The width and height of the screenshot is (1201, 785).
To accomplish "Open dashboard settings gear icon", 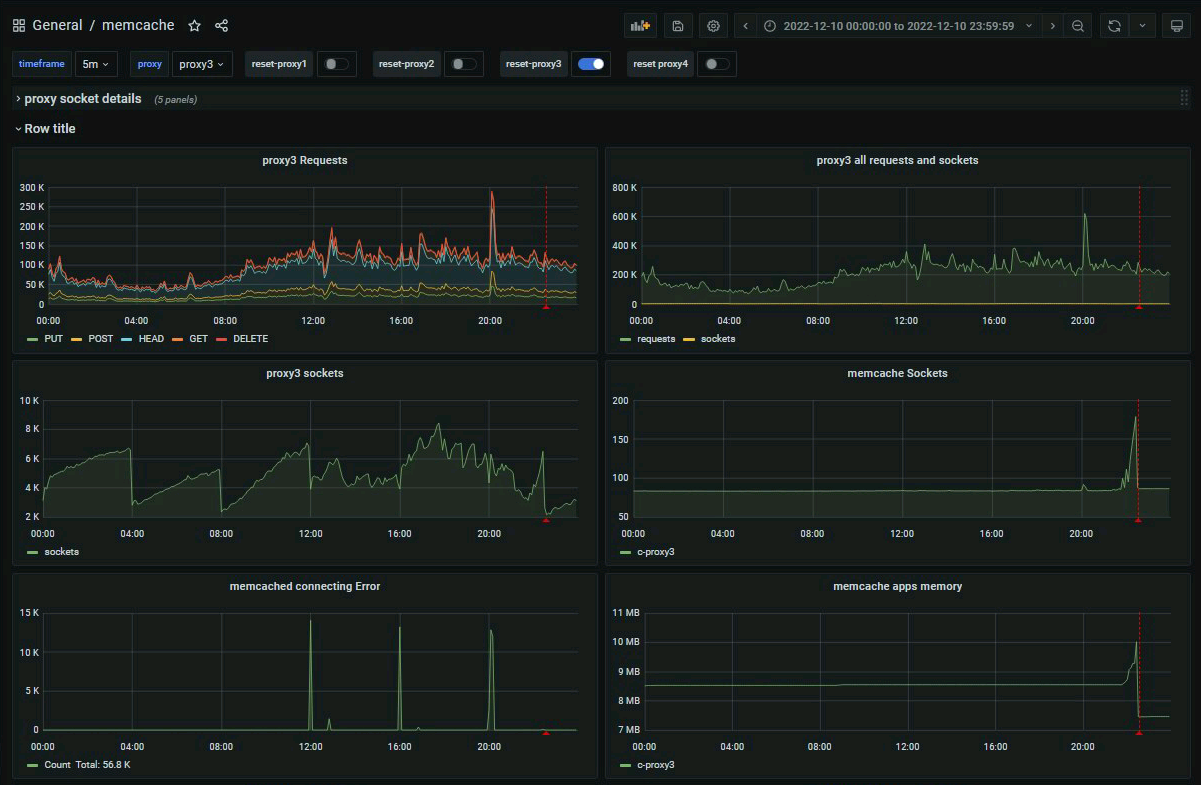I will 713,26.
